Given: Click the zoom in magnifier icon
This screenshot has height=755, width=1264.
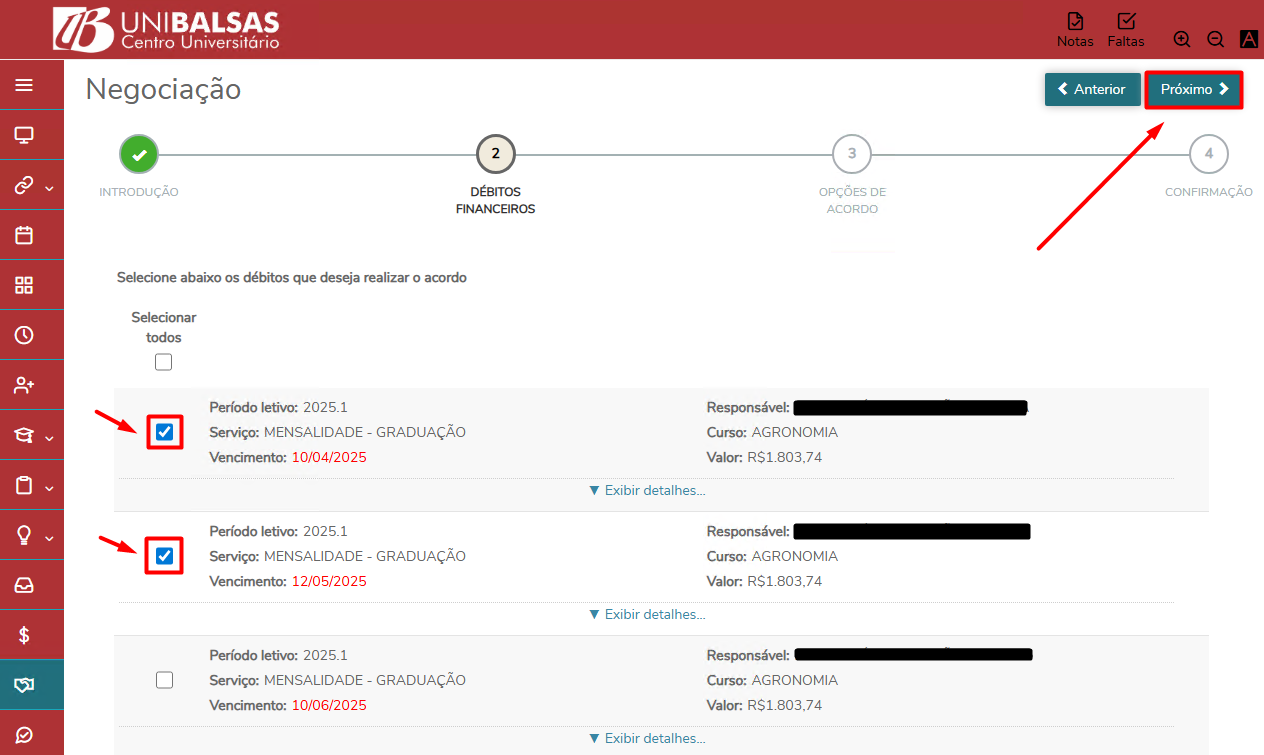Looking at the screenshot, I should pos(1182,39).
